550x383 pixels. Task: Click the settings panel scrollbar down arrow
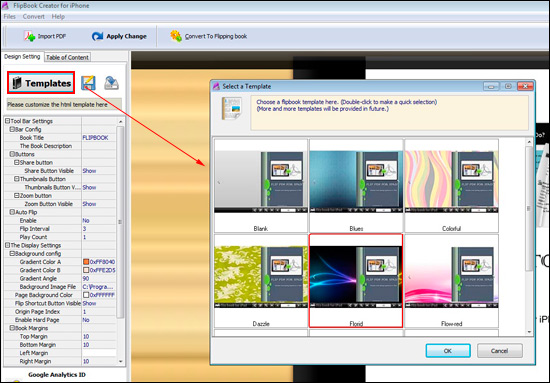point(120,361)
